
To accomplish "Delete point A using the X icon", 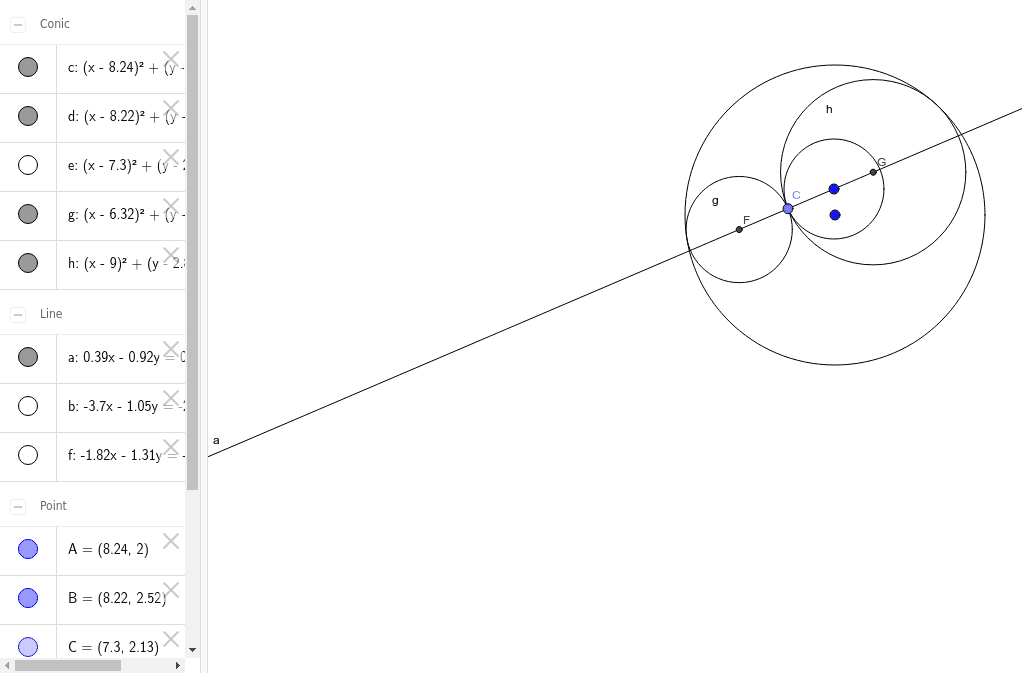I will (170, 541).
